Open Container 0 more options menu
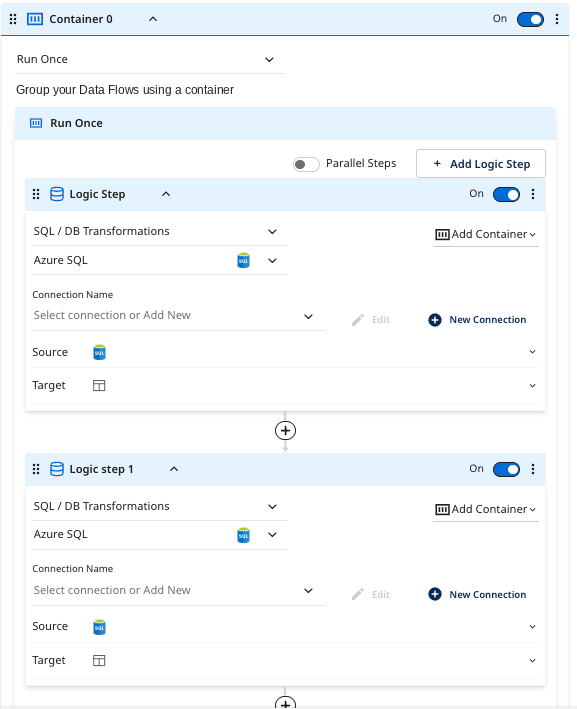577x709 pixels. click(x=557, y=19)
